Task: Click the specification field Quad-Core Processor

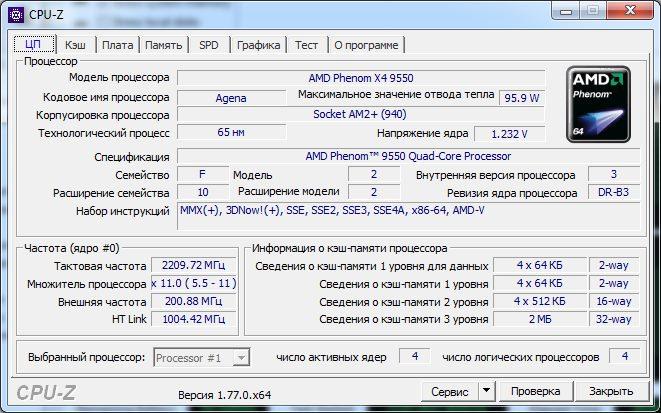Action: [x=408, y=156]
